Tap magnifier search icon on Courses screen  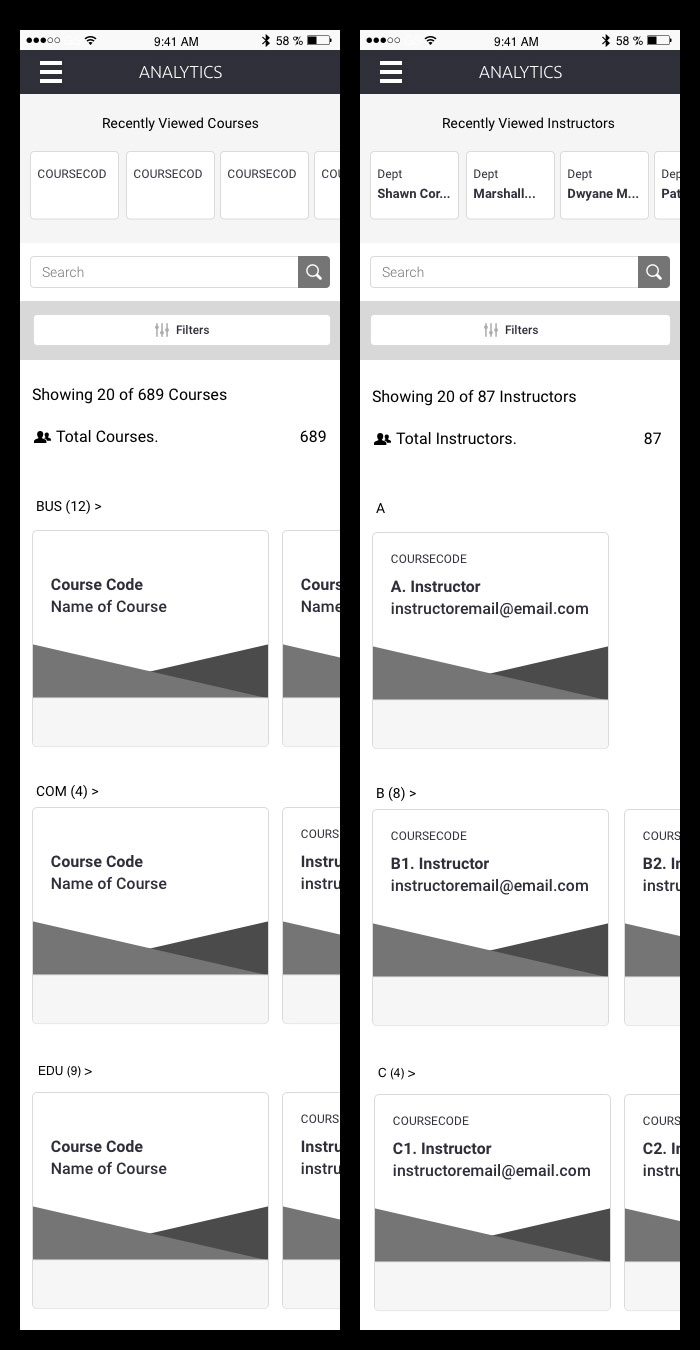click(314, 272)
